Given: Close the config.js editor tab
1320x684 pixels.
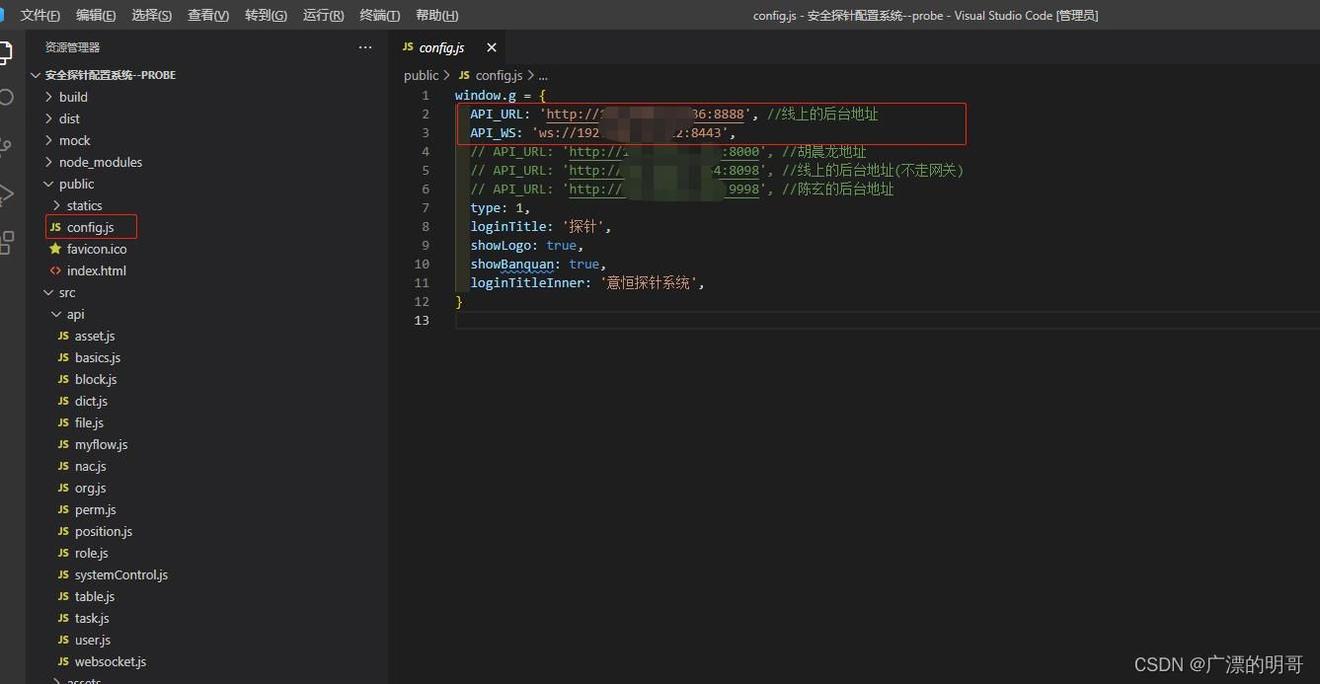Looking at the screenshot, I should (x=491, y=48).
